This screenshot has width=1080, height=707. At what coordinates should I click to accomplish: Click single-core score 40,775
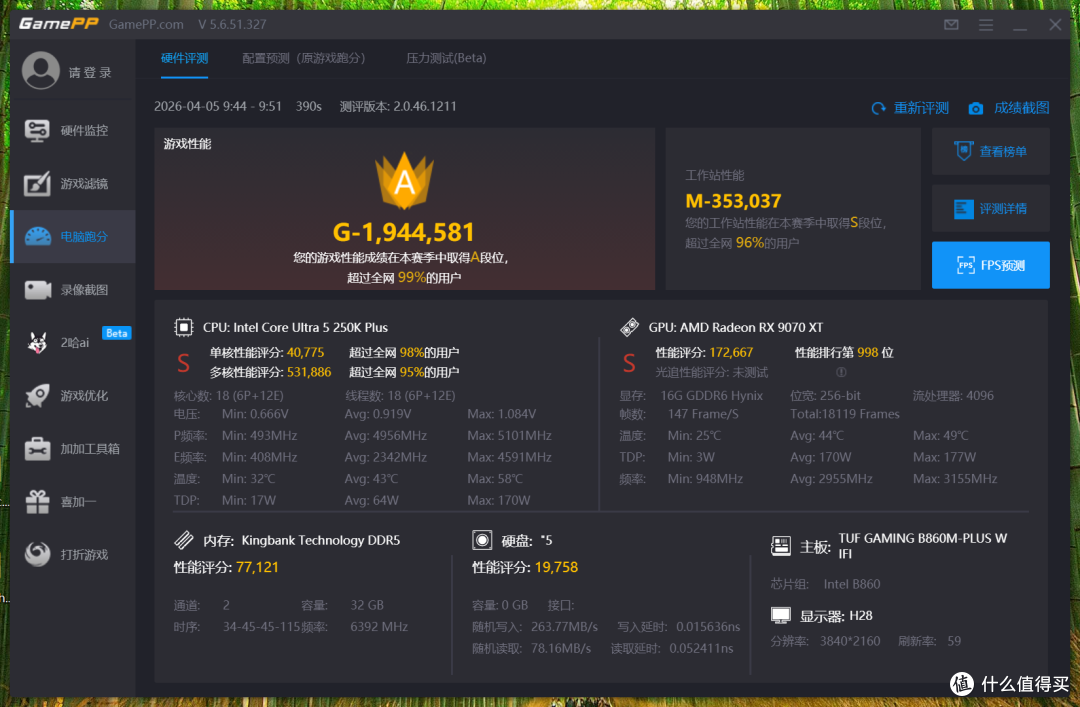[x=305, y=353]
